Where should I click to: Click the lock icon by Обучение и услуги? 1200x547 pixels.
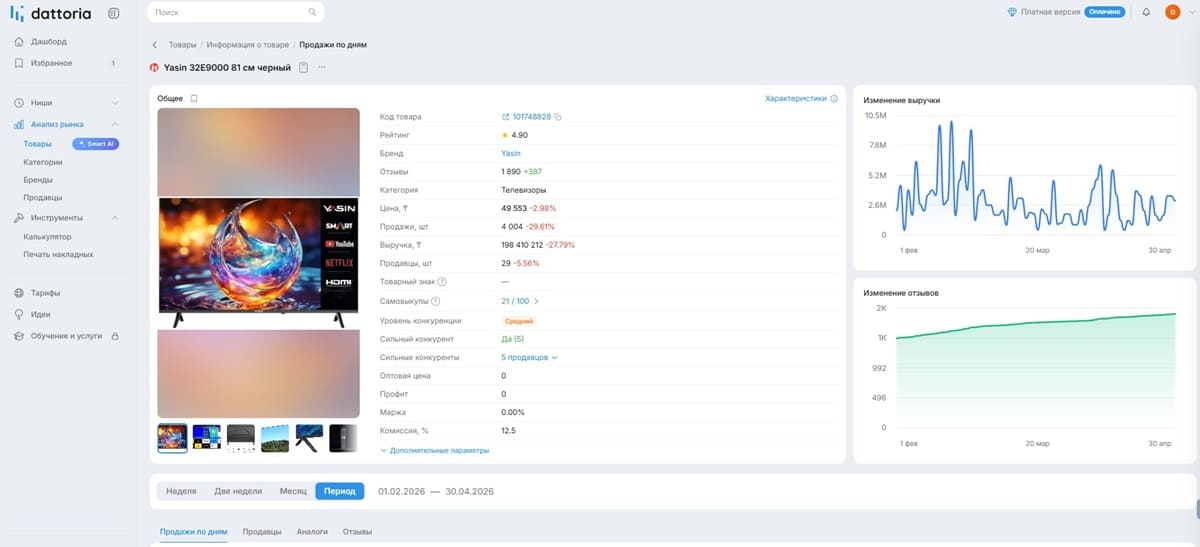tap(114, 336)
